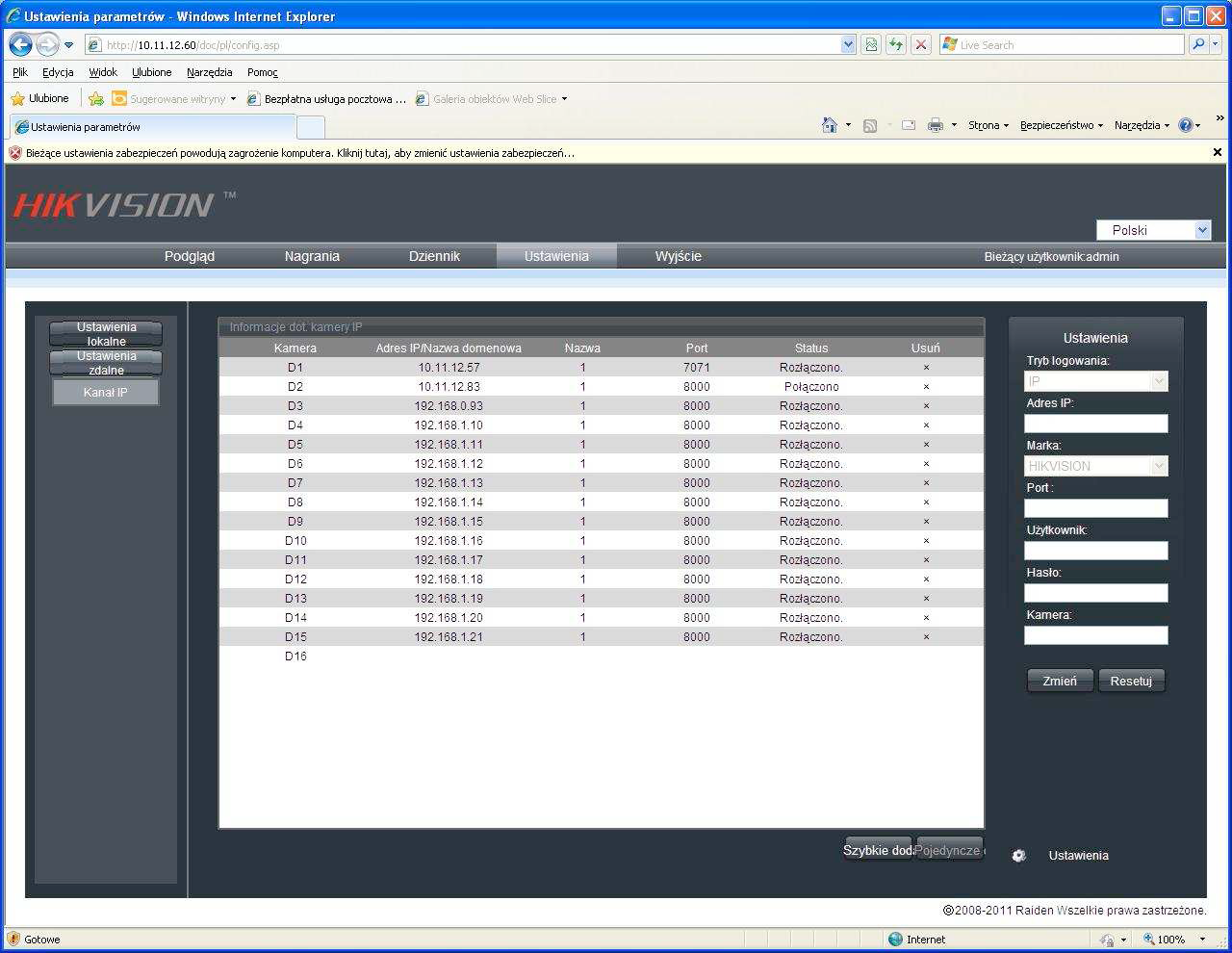
Task: Click the RSS feeds icon
Action: coord(870,125)
